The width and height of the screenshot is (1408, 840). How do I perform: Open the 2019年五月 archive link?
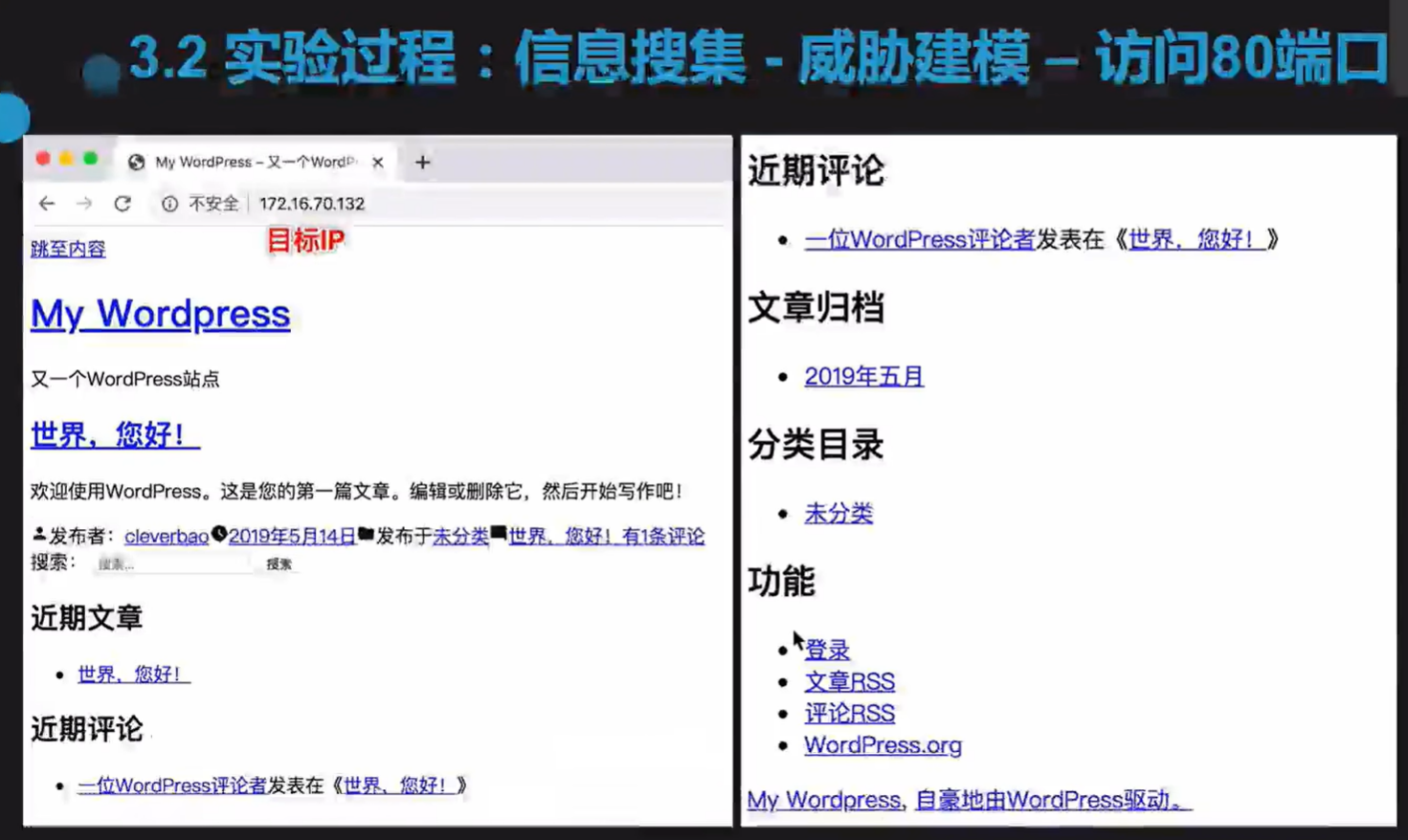863,376
